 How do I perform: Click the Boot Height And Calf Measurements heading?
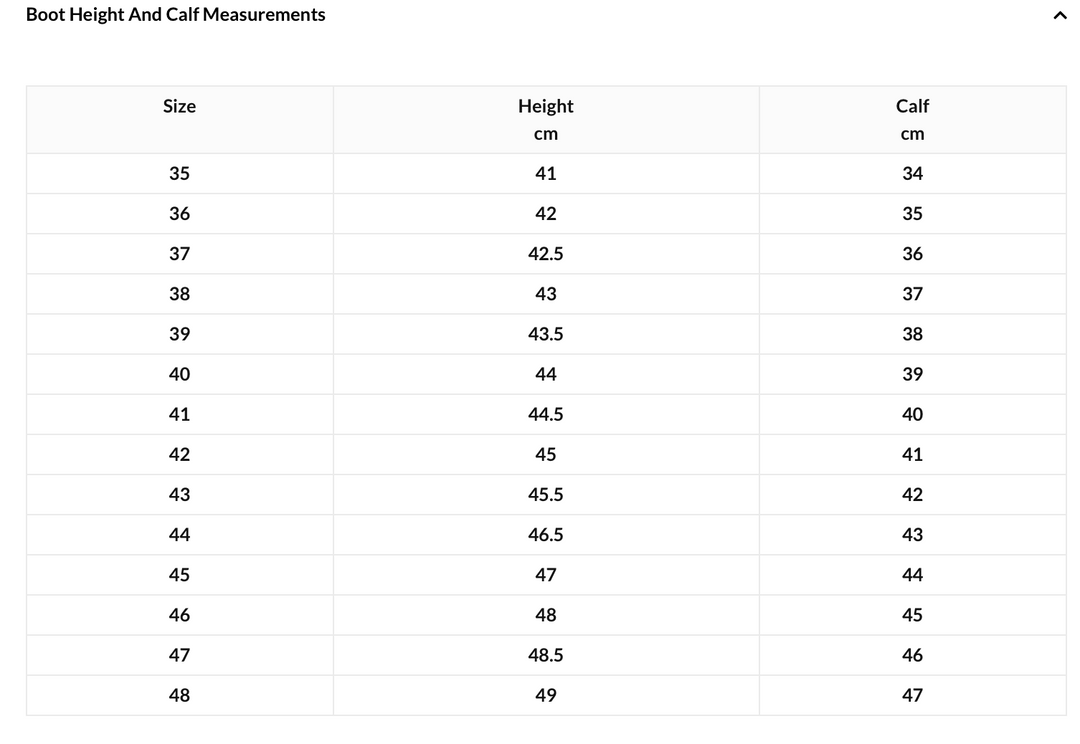click(x=176, y=14)
